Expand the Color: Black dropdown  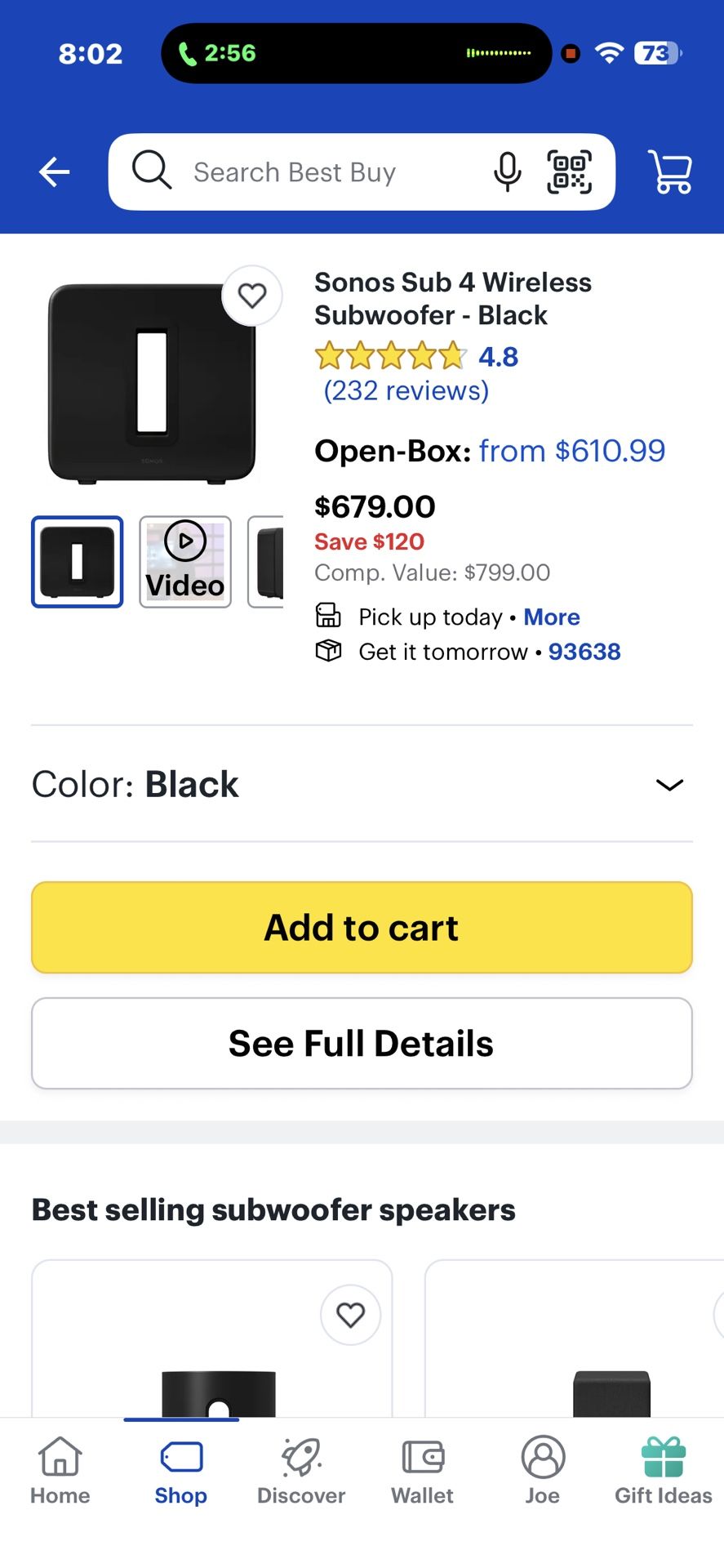point(668,785)
